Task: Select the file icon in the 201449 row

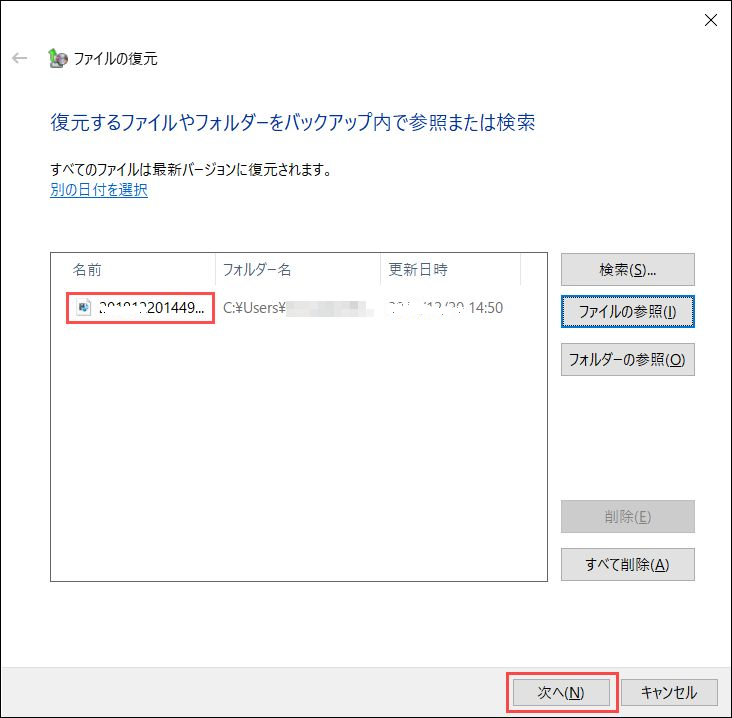Action: click(x=84, y=307)
